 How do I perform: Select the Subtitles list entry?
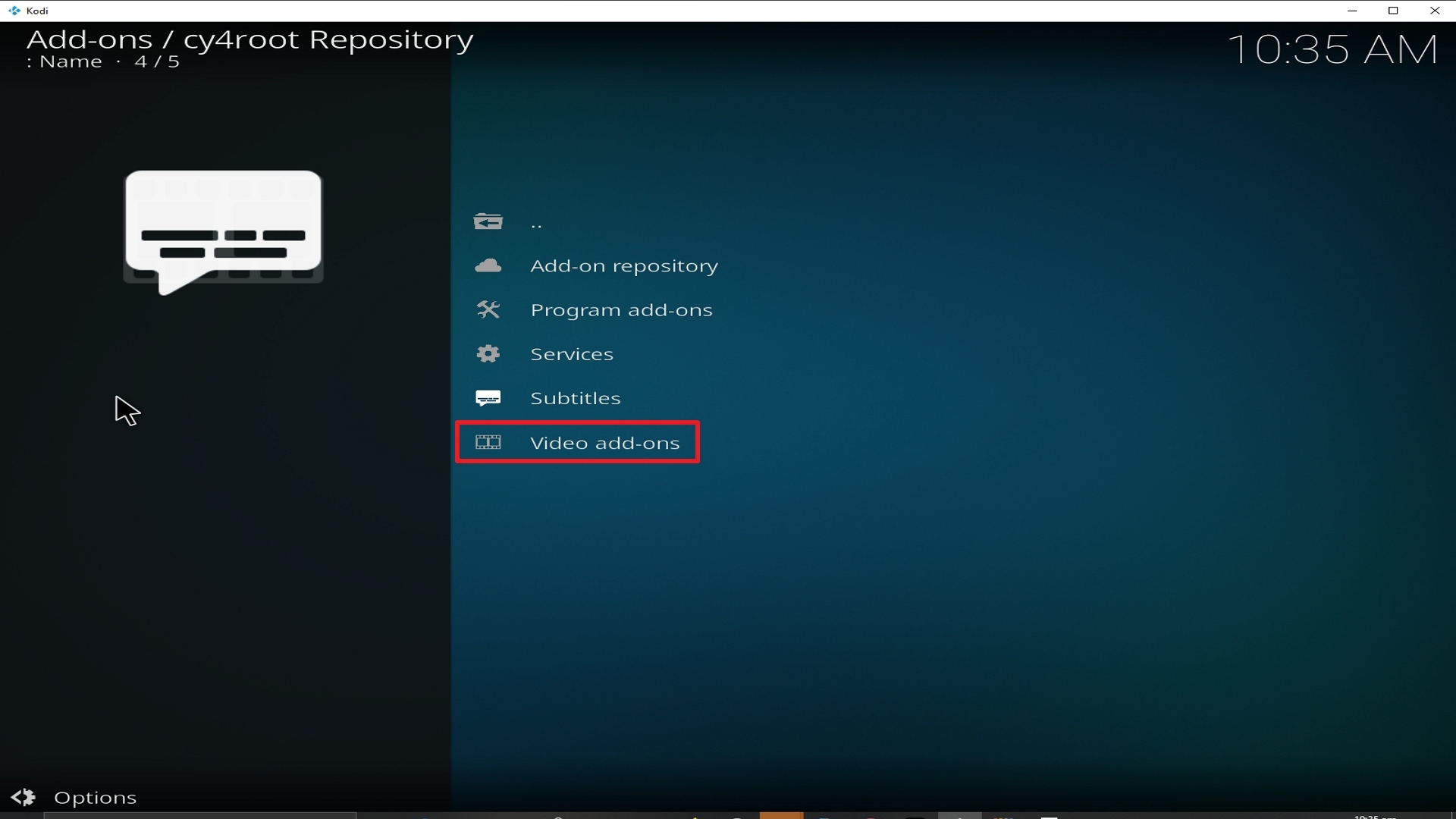(575, 398)
